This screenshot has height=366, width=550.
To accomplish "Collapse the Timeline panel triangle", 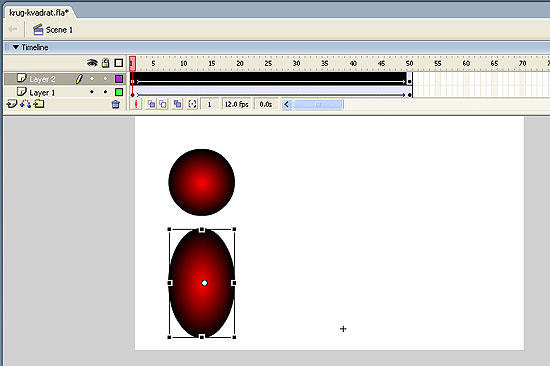I will (x=16, y=47).
